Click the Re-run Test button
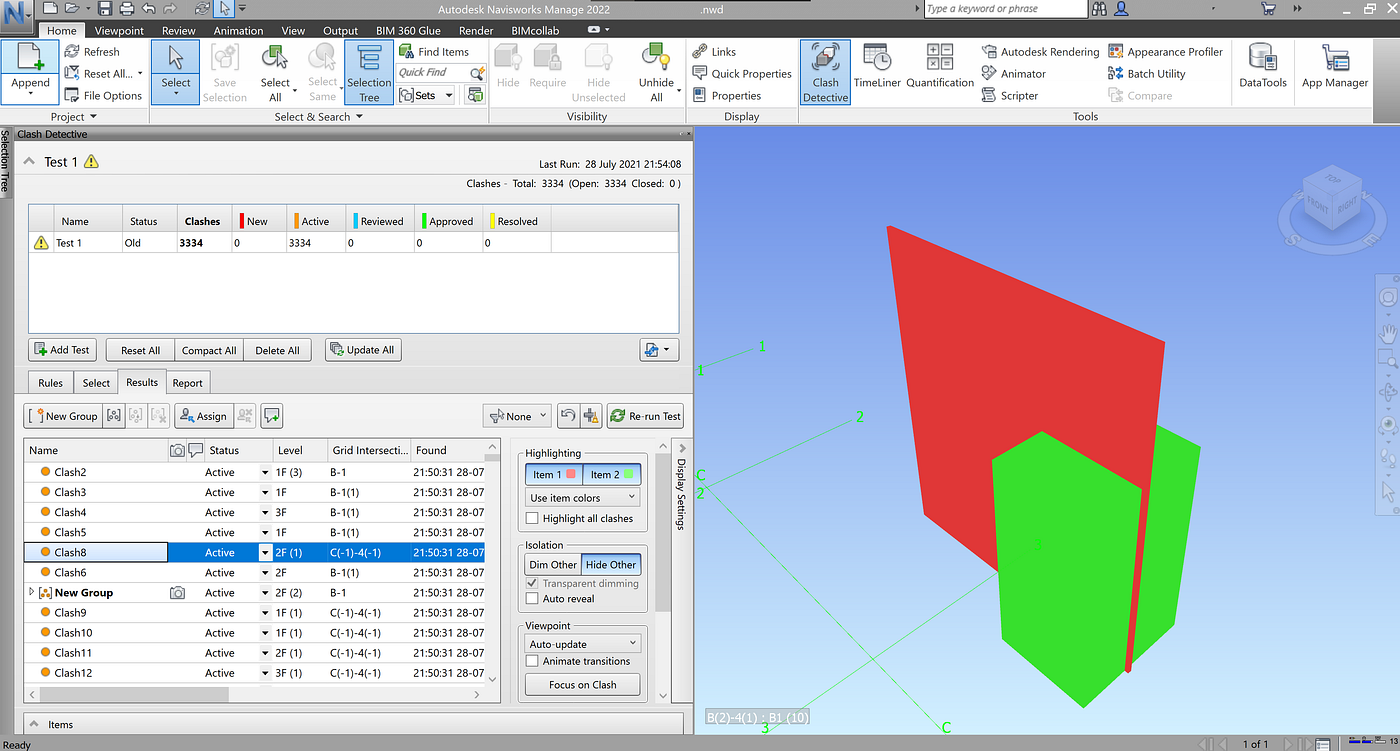This screenshot has width=1400, height=751. [646, 416]
